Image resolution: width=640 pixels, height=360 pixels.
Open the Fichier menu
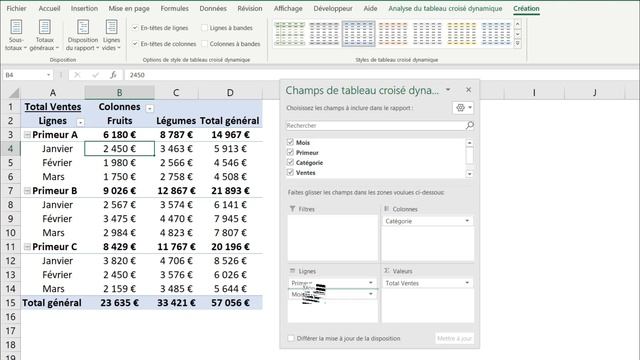[x=16, y=8]
